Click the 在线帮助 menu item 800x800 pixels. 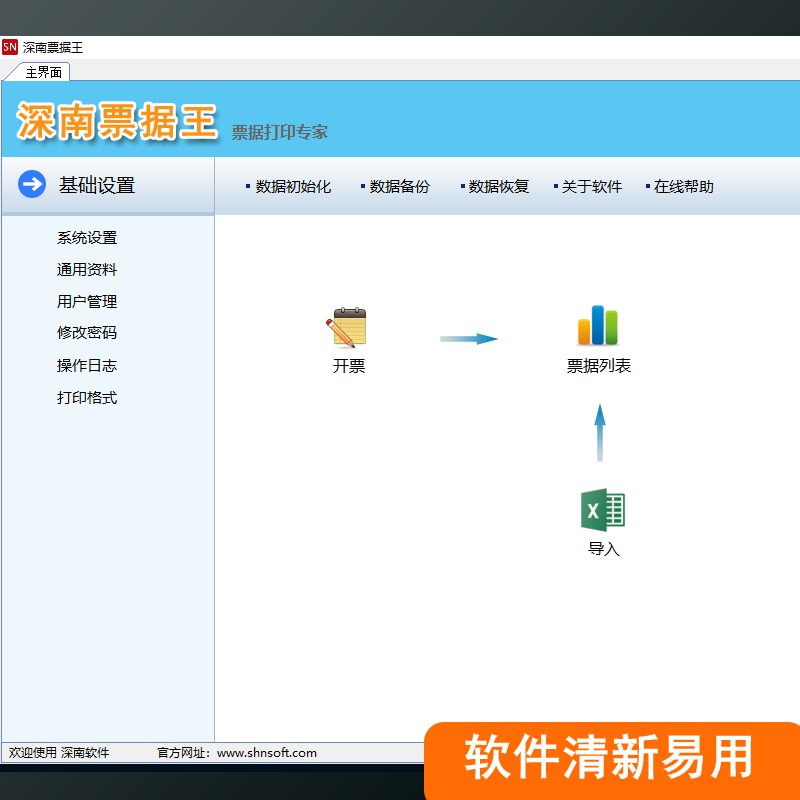(x=683, y=186)
